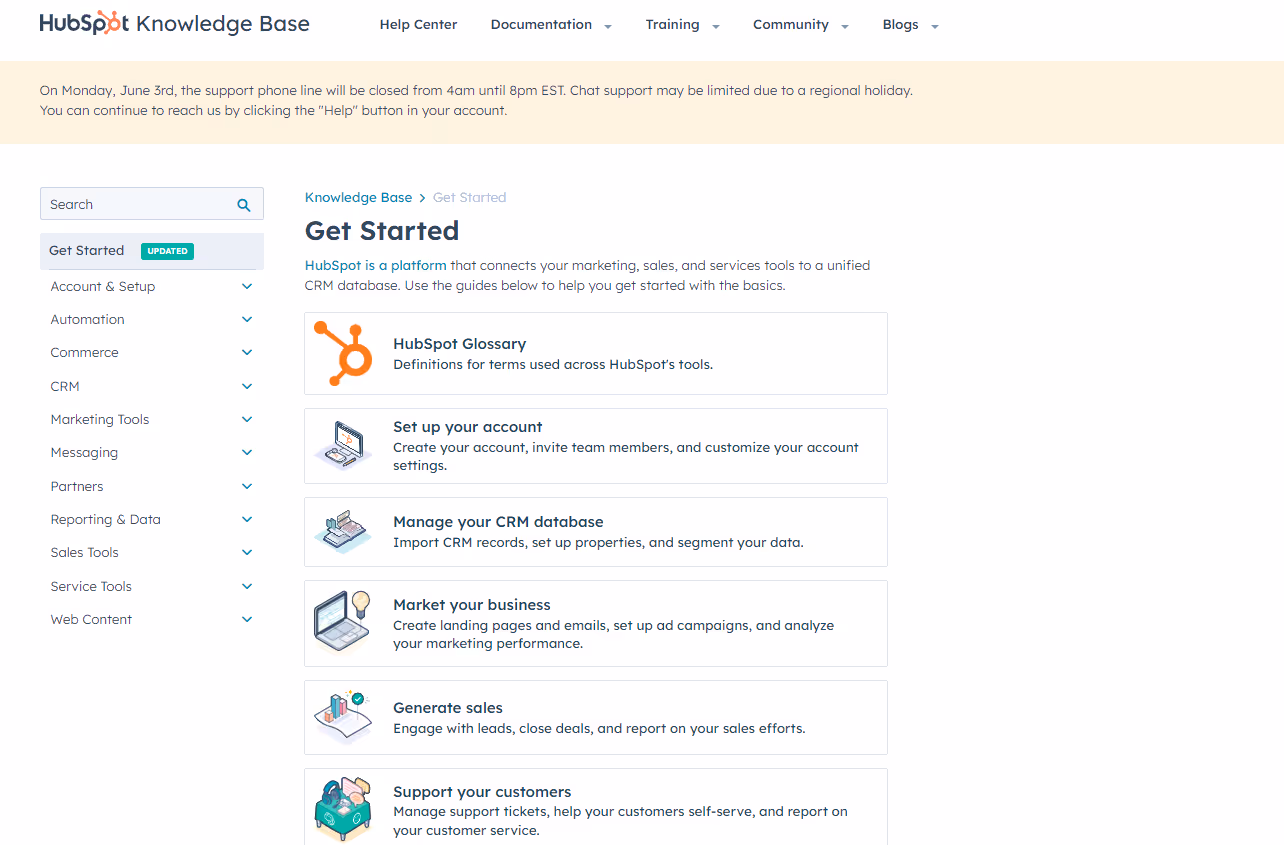Screen dimensions: 1284x845
Task: Expand the CRM section chevron
Action: [x=247, y=386]
